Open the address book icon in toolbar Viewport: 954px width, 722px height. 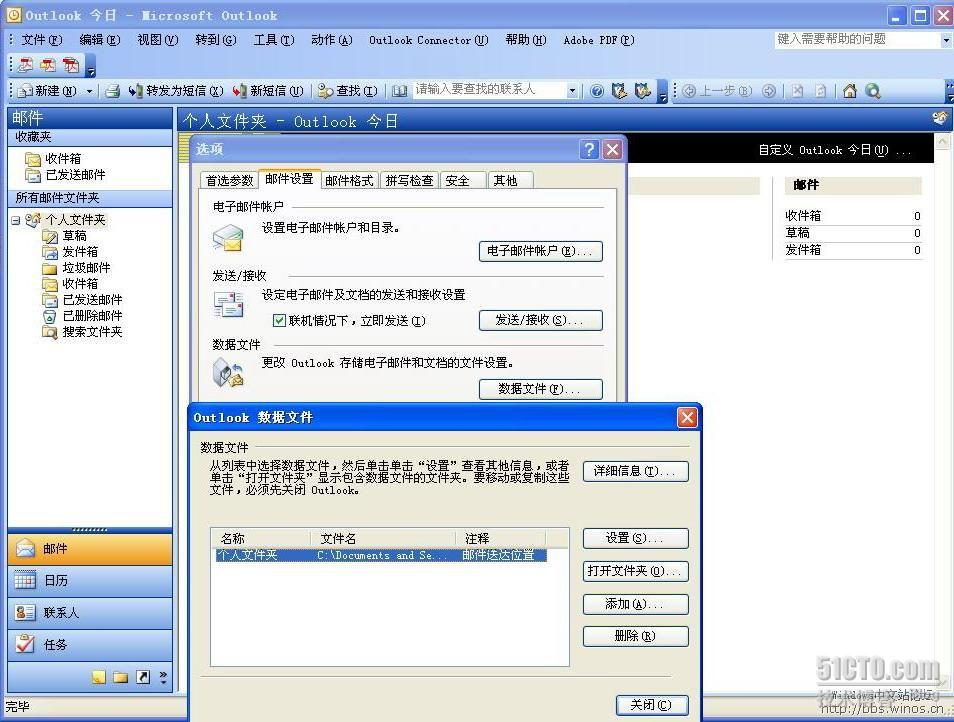pos(400,91)
